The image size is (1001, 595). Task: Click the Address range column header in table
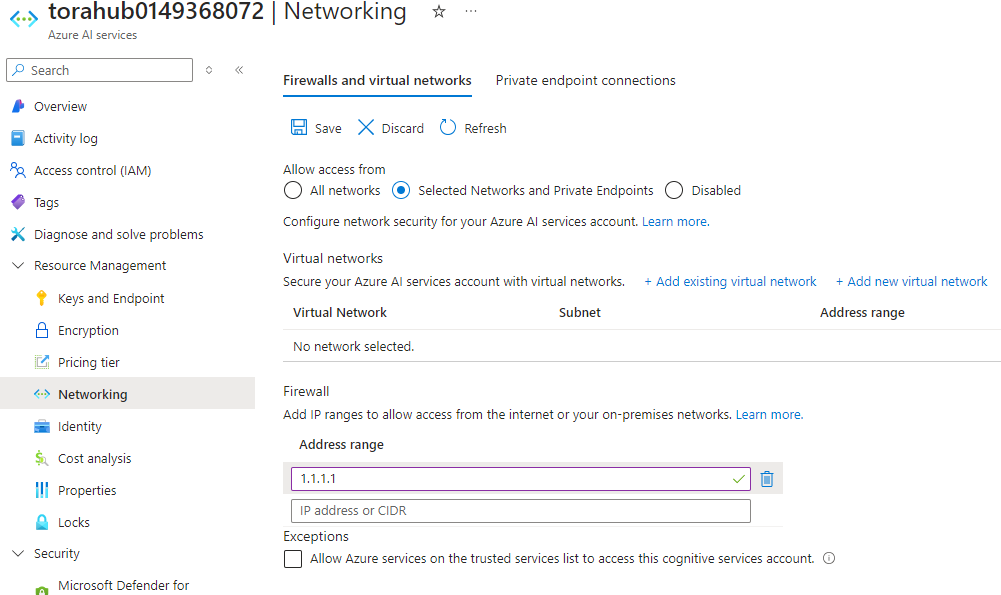(x=862, y=312)
